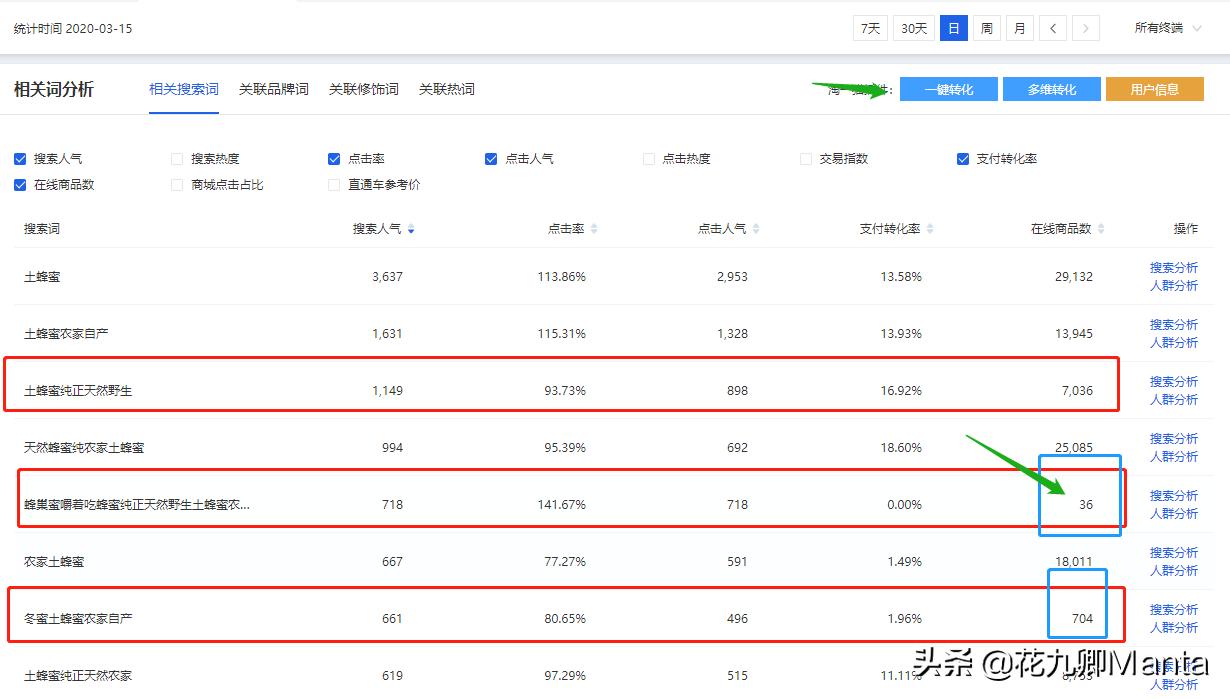Viewport: 1230px width, 699px height.
Task: Go to next date with right arrow
Action: [x=1085, y=28]
